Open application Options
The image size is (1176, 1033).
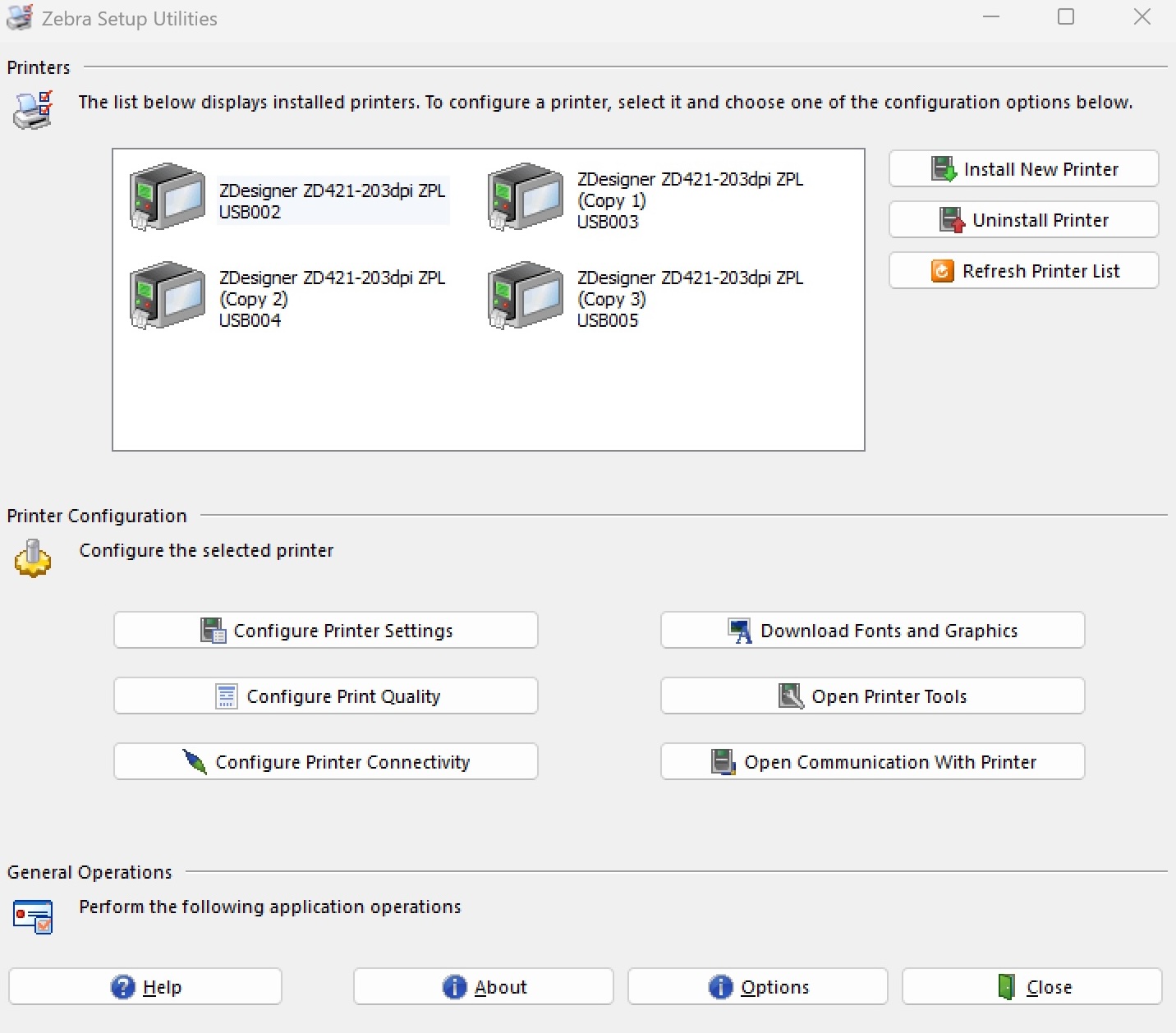758,987
